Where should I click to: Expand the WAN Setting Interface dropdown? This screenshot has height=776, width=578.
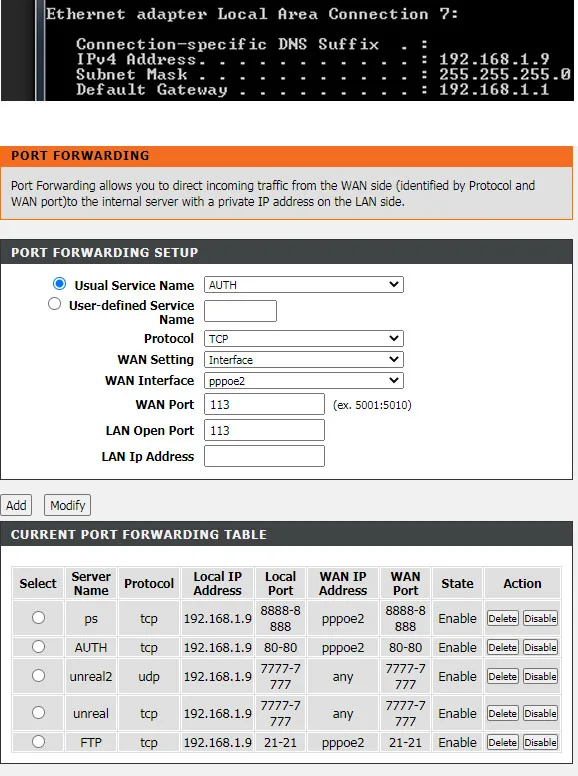click(304, 359)
